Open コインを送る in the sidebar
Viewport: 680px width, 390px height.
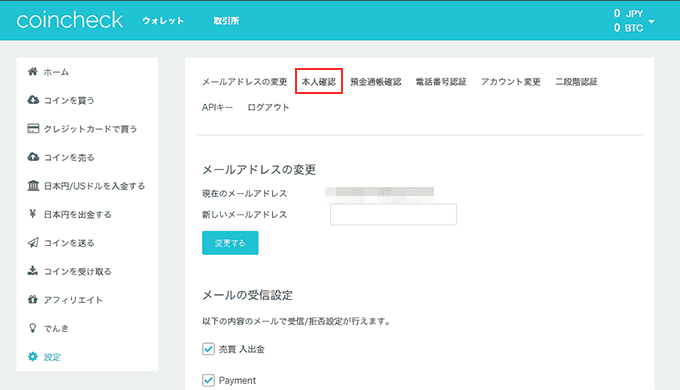coord(69,243)
